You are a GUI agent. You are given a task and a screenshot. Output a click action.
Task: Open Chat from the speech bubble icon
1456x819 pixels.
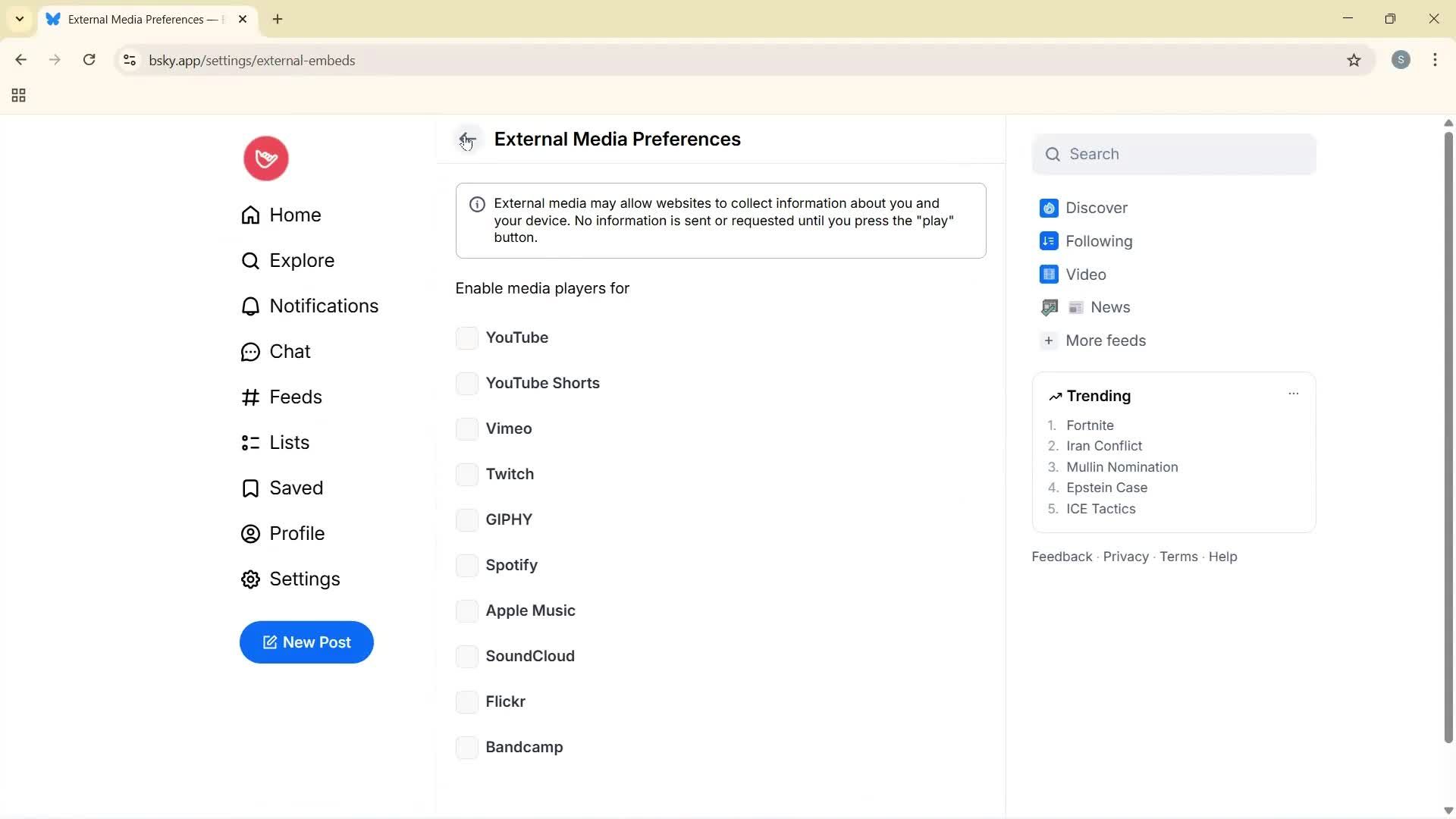click(250, 351)
